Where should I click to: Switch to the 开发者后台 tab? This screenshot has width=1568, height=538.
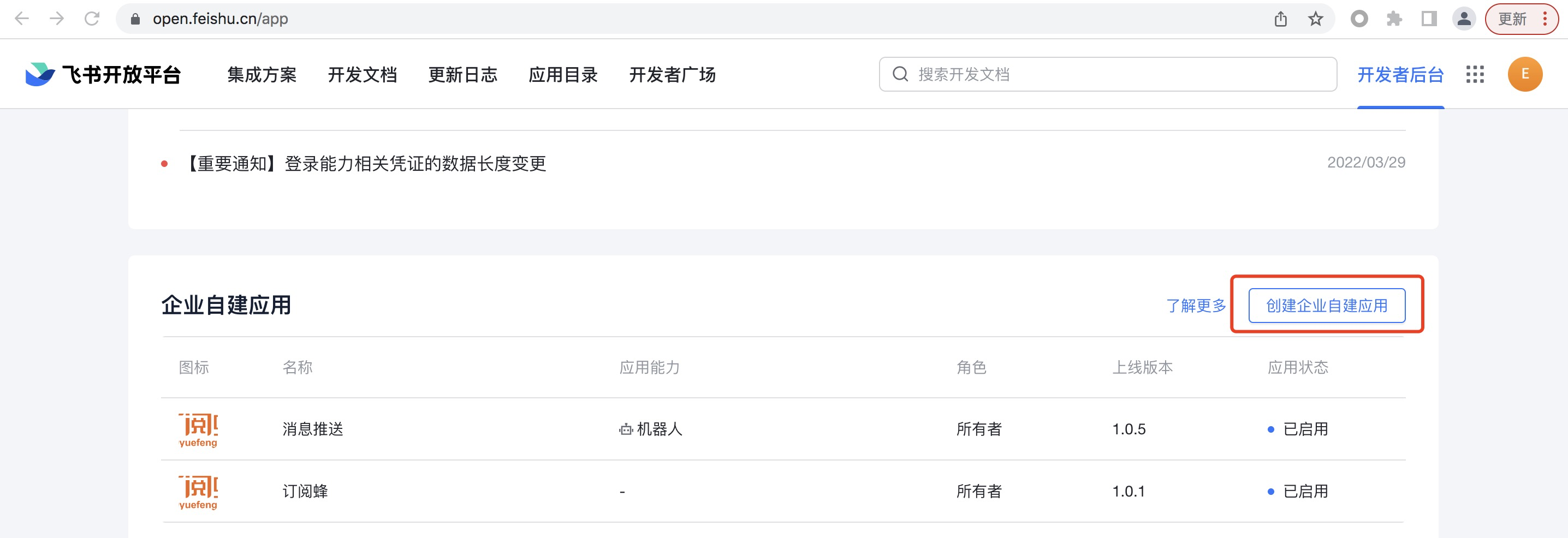[1400, 75]
